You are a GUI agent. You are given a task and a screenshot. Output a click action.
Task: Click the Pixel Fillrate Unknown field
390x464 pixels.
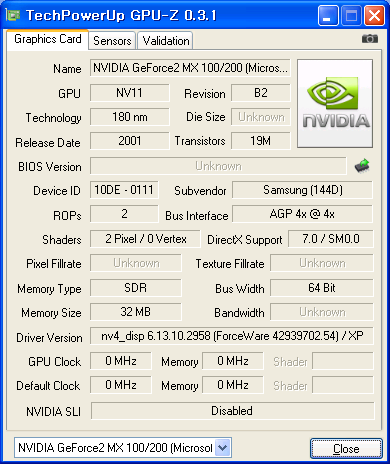(x=136, y=263)
